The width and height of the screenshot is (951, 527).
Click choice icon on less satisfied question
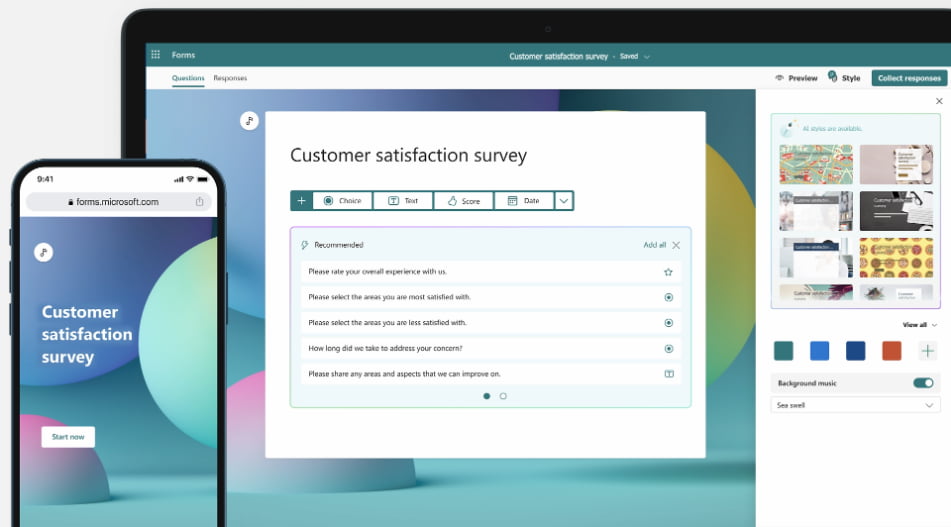tap(668, 323)
